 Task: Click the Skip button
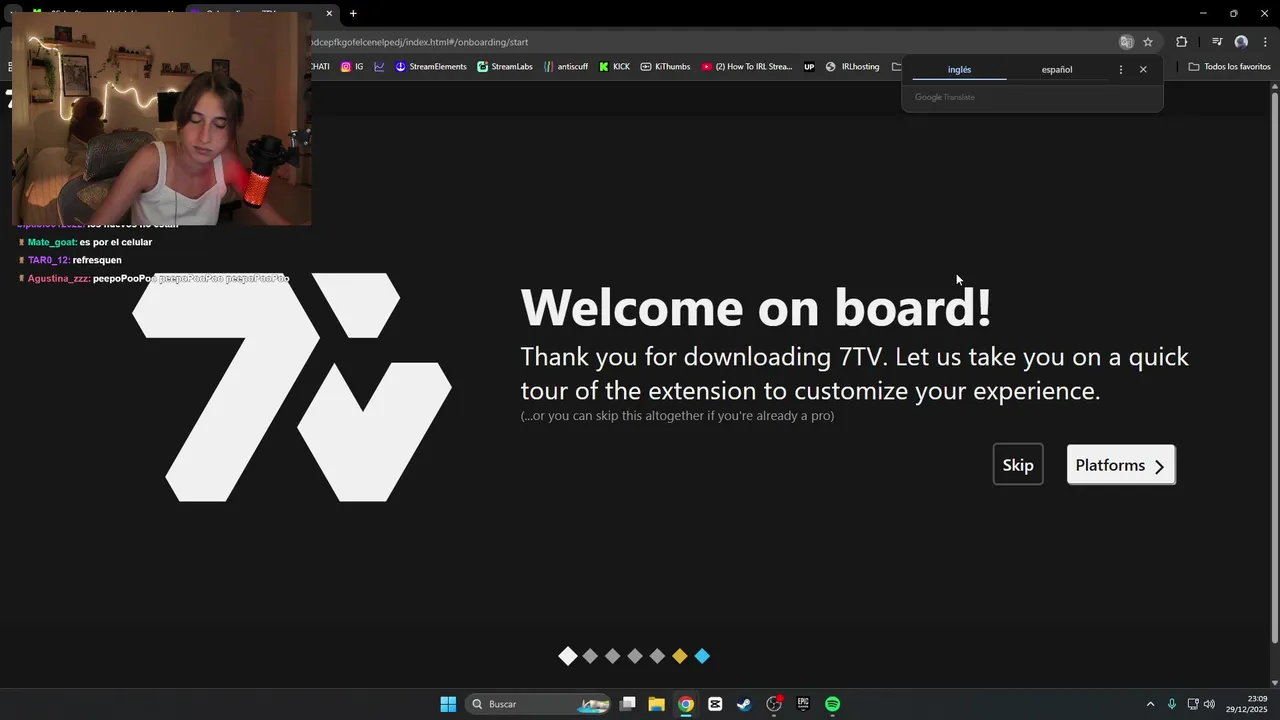point(1018,465)
